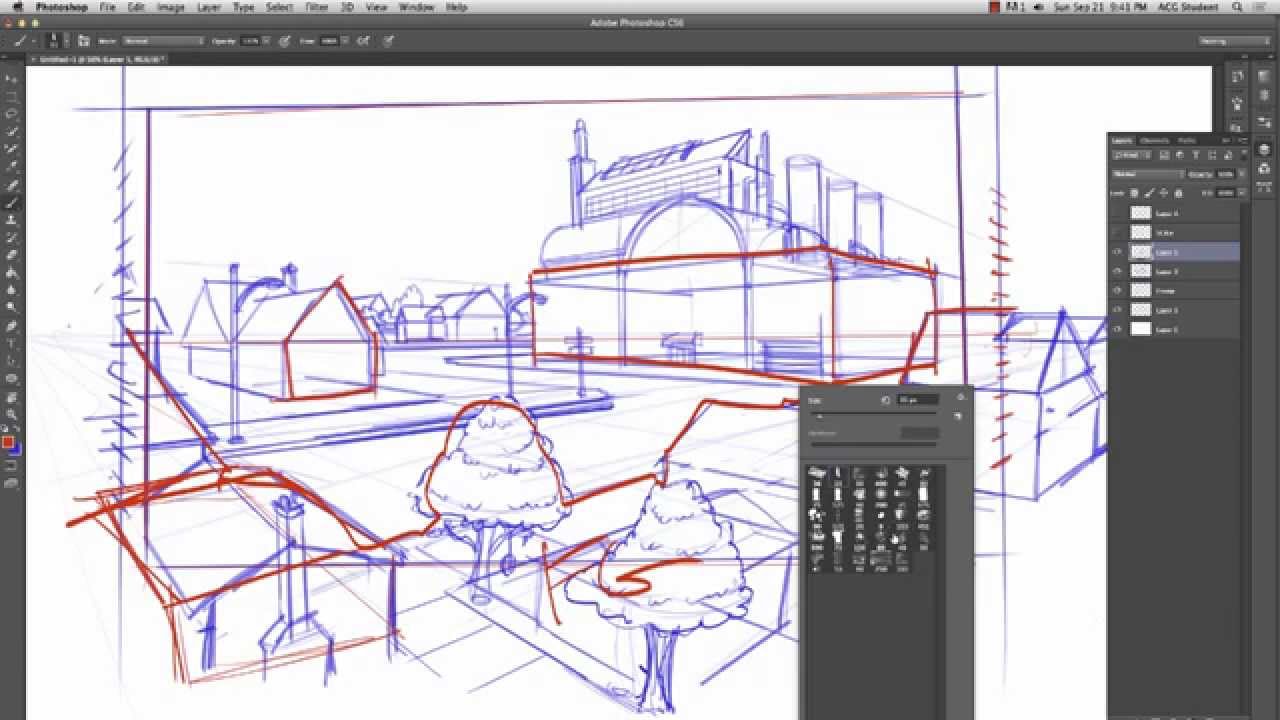
Task: Hide Layer 1 using its eye icon
Action: [x=1117, y=329]
